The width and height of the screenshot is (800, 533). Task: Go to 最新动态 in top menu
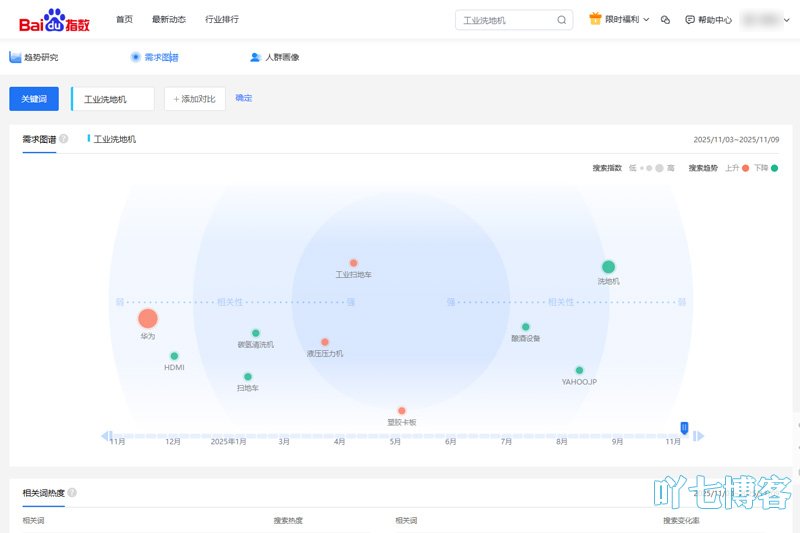(168, 19)
